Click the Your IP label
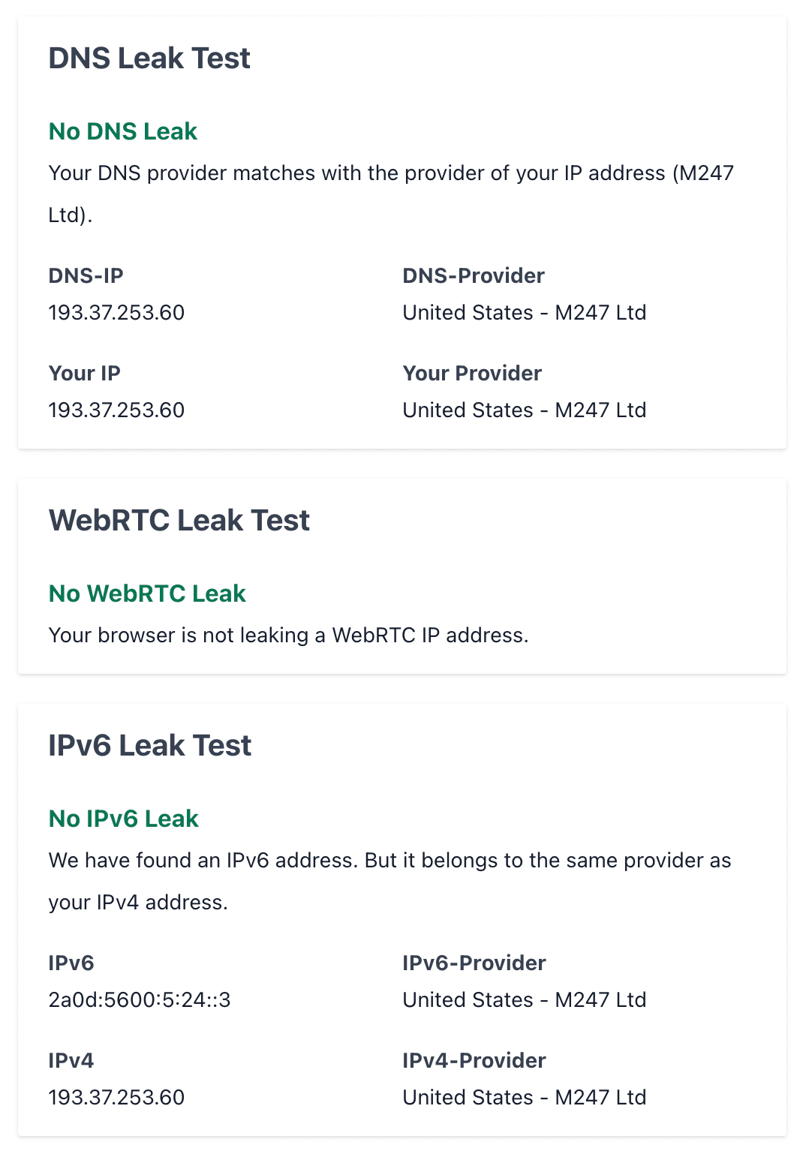 click(x=85, y=373)
